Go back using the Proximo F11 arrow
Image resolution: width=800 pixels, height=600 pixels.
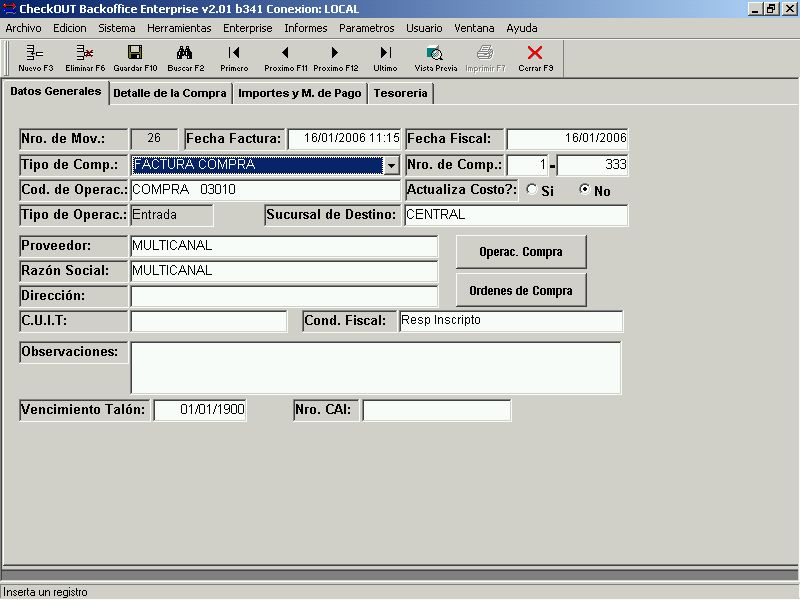[286, 58]
